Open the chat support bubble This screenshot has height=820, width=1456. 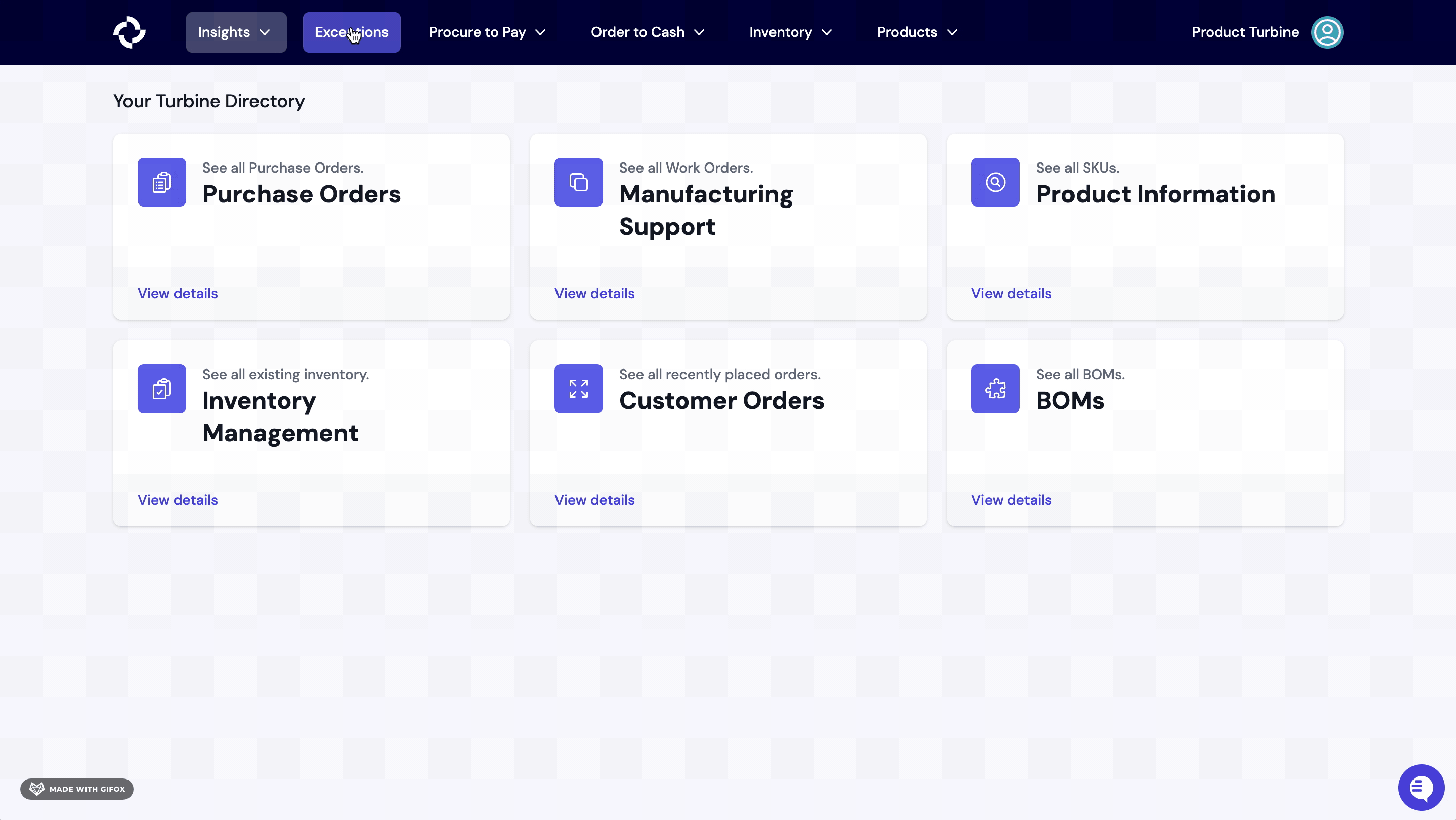click(x=1421, y=787)
